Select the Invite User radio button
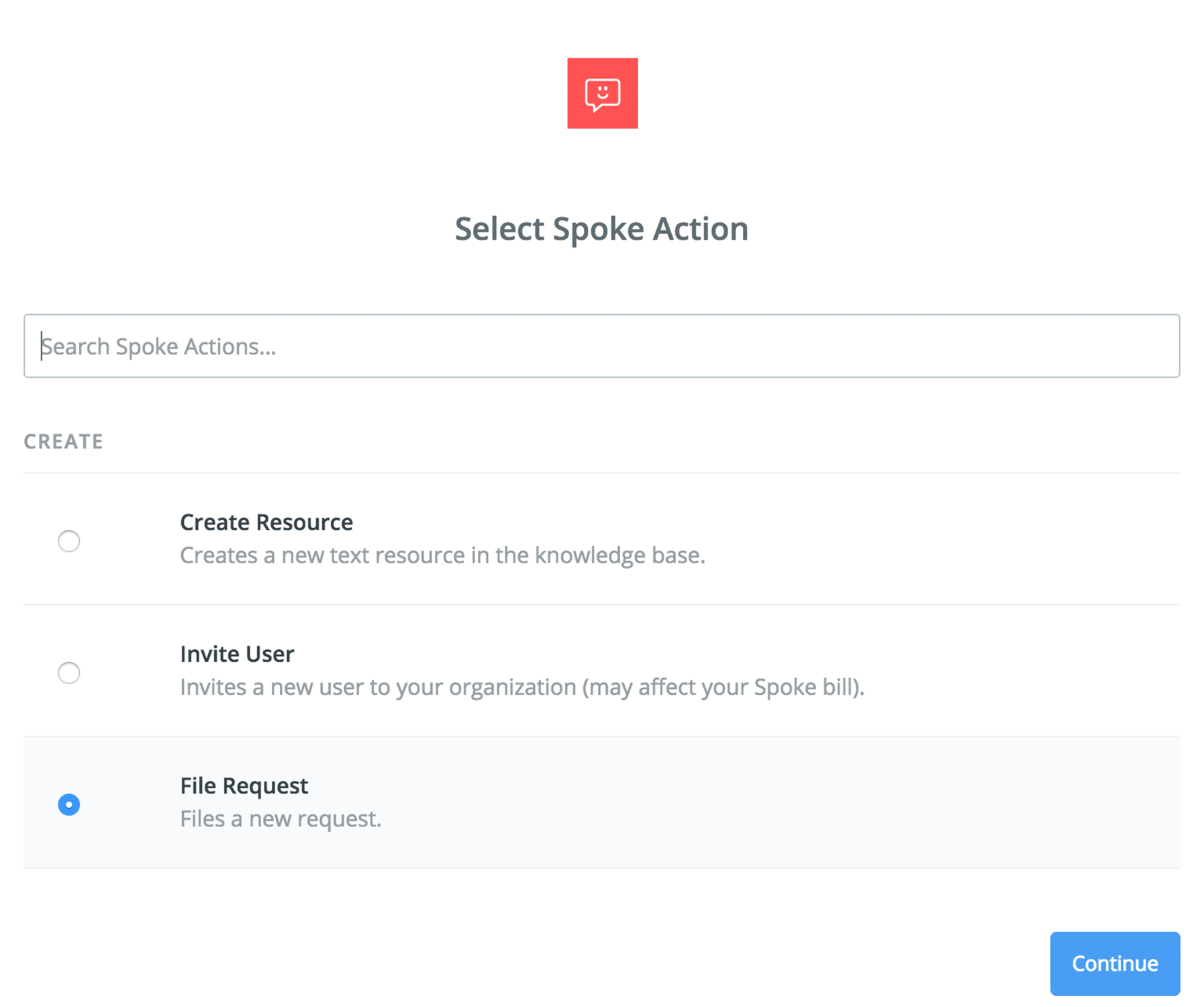Screen dimensions: 1204x1007 (x=68, y=673)
